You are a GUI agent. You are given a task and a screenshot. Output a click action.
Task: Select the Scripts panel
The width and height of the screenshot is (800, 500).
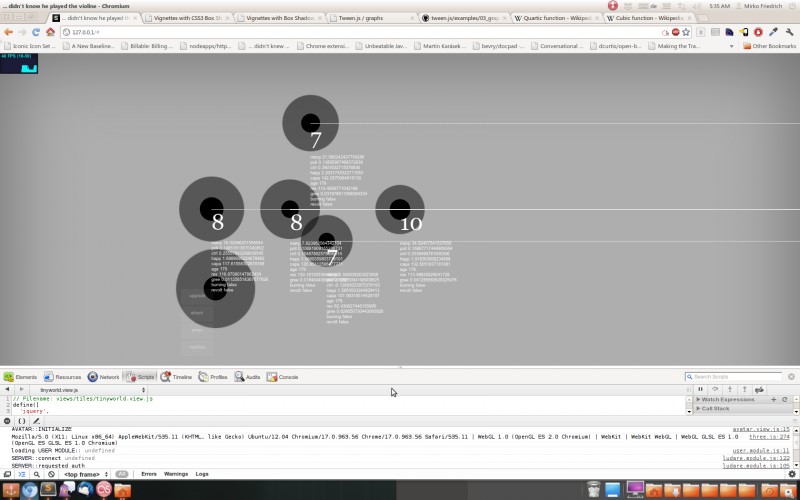pyautogui.click(x=140, y=377)
